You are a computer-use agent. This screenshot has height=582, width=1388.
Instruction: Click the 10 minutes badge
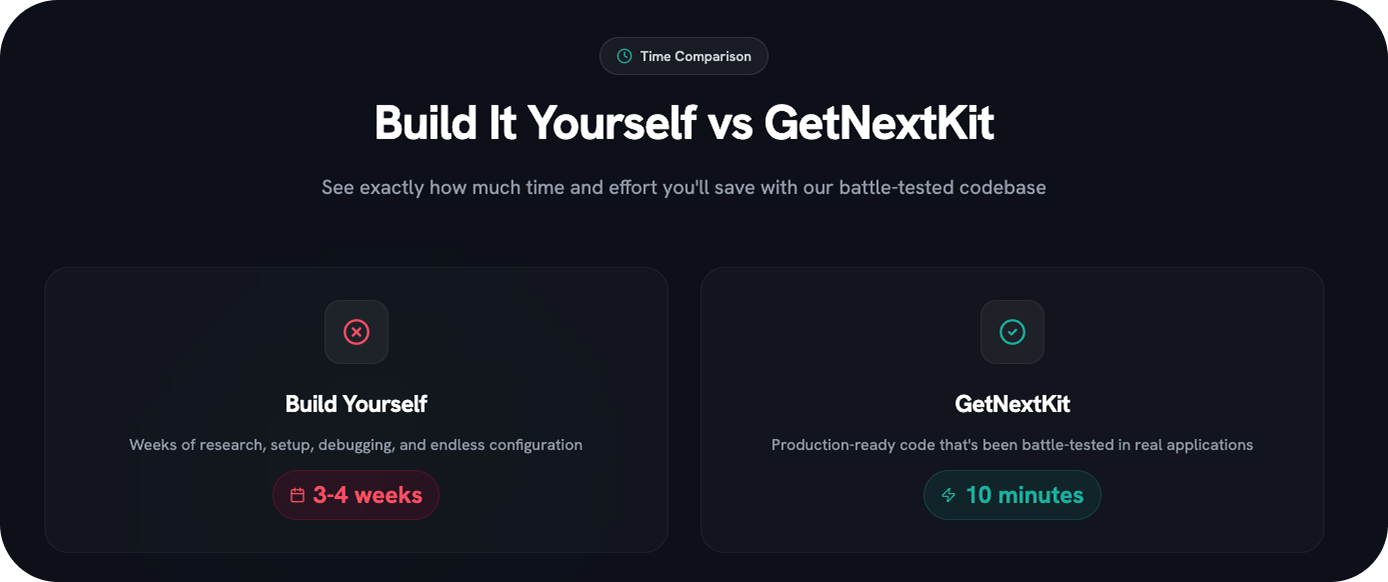[1012, 494]
